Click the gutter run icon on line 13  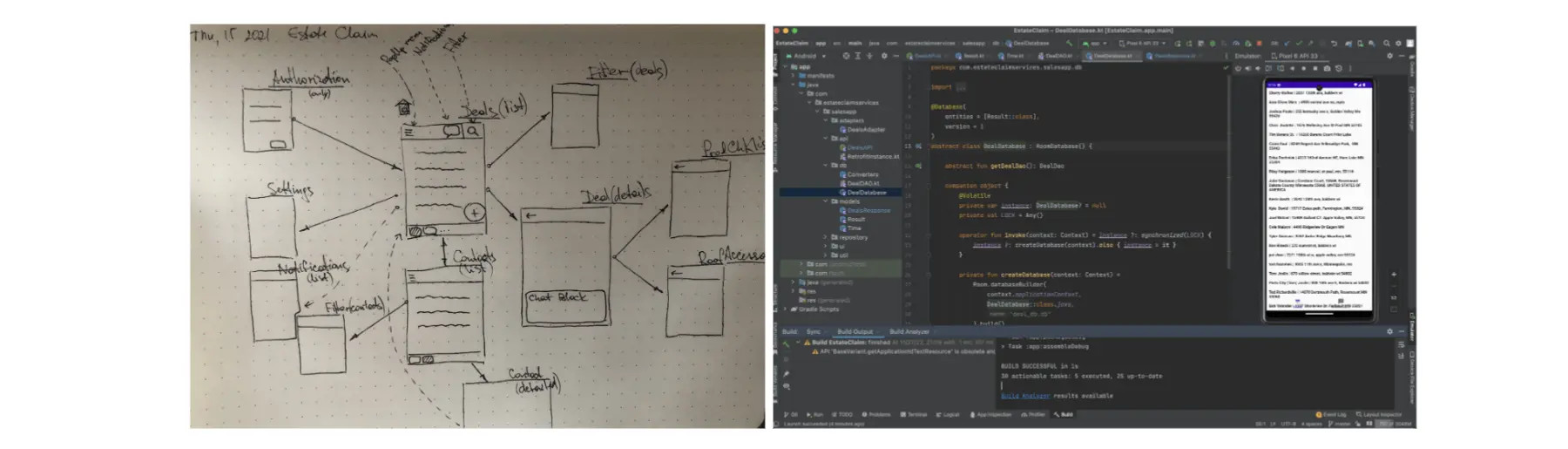pos(919,146)
